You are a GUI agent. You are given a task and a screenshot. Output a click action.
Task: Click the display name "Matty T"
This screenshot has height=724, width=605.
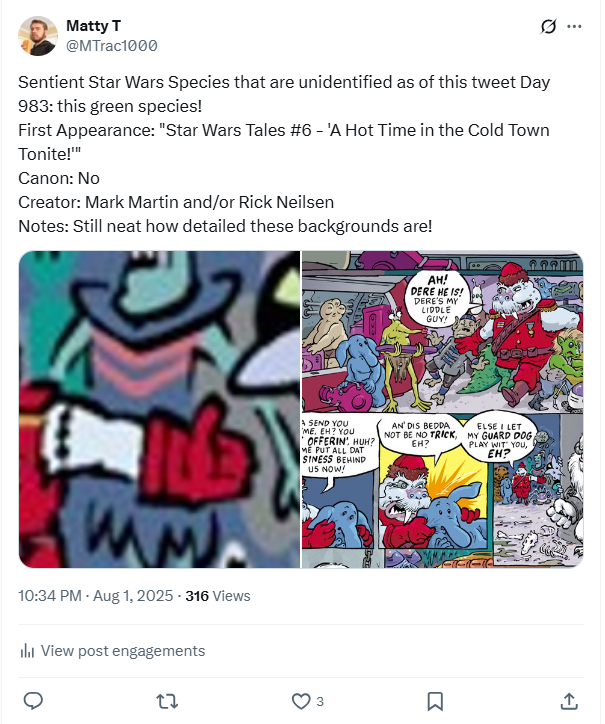point(93,25)
